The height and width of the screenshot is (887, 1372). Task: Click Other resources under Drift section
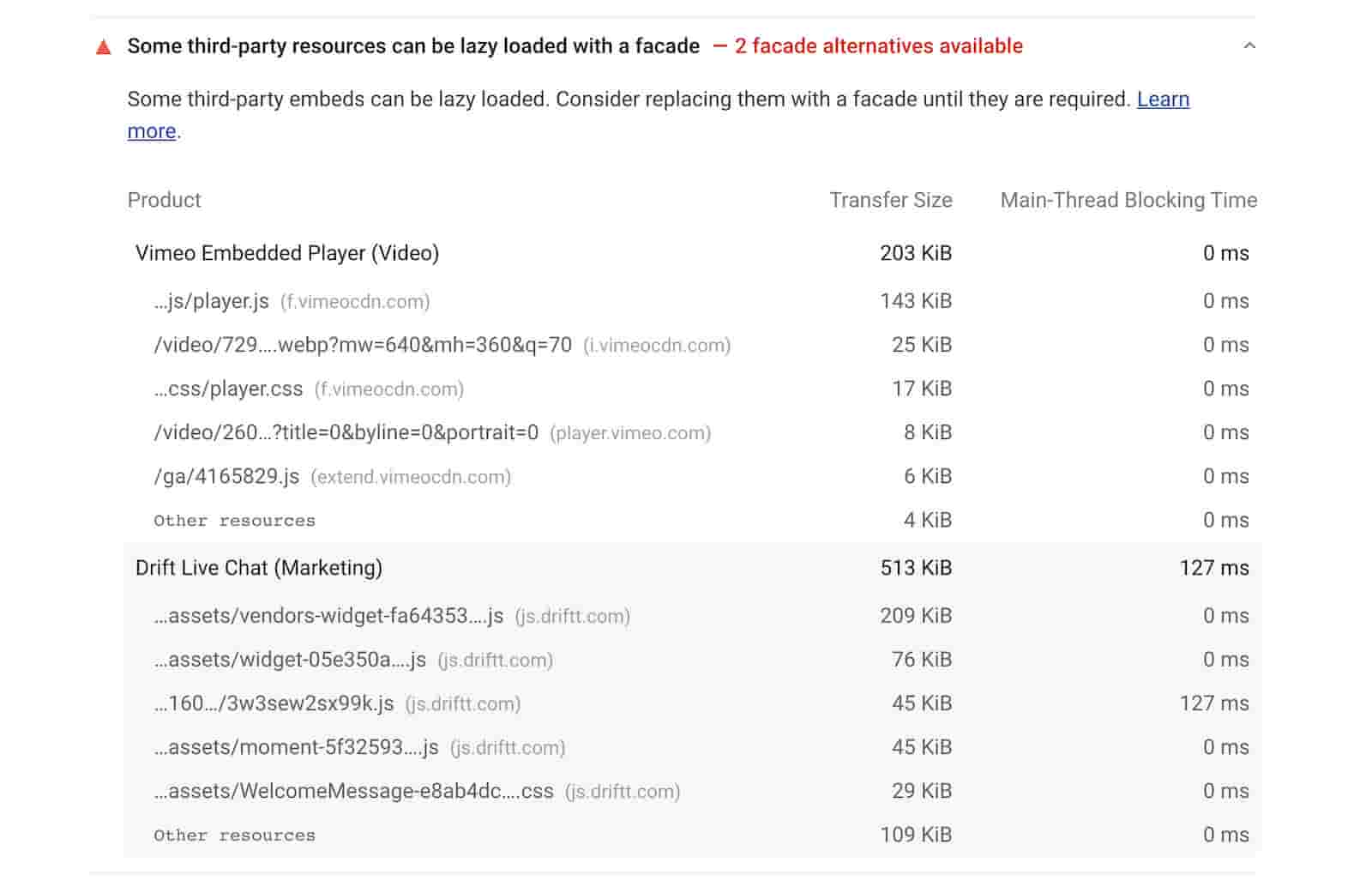point(234,834)
